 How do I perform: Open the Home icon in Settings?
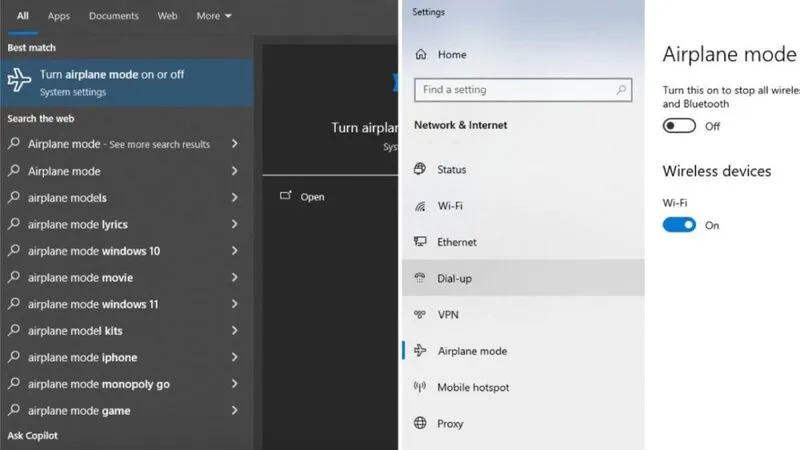point(421,54)
